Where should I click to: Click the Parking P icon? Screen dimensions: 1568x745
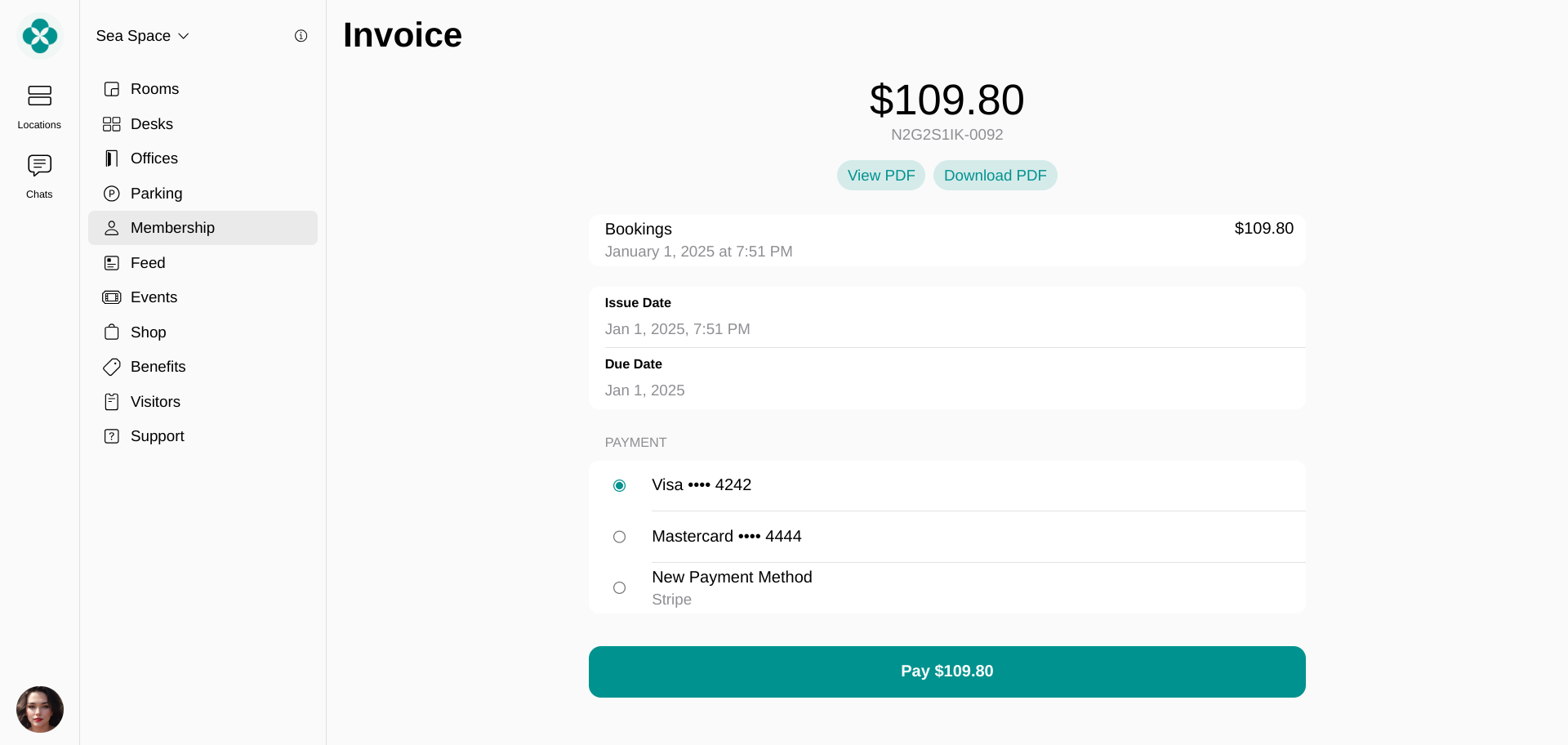point(112,194)
